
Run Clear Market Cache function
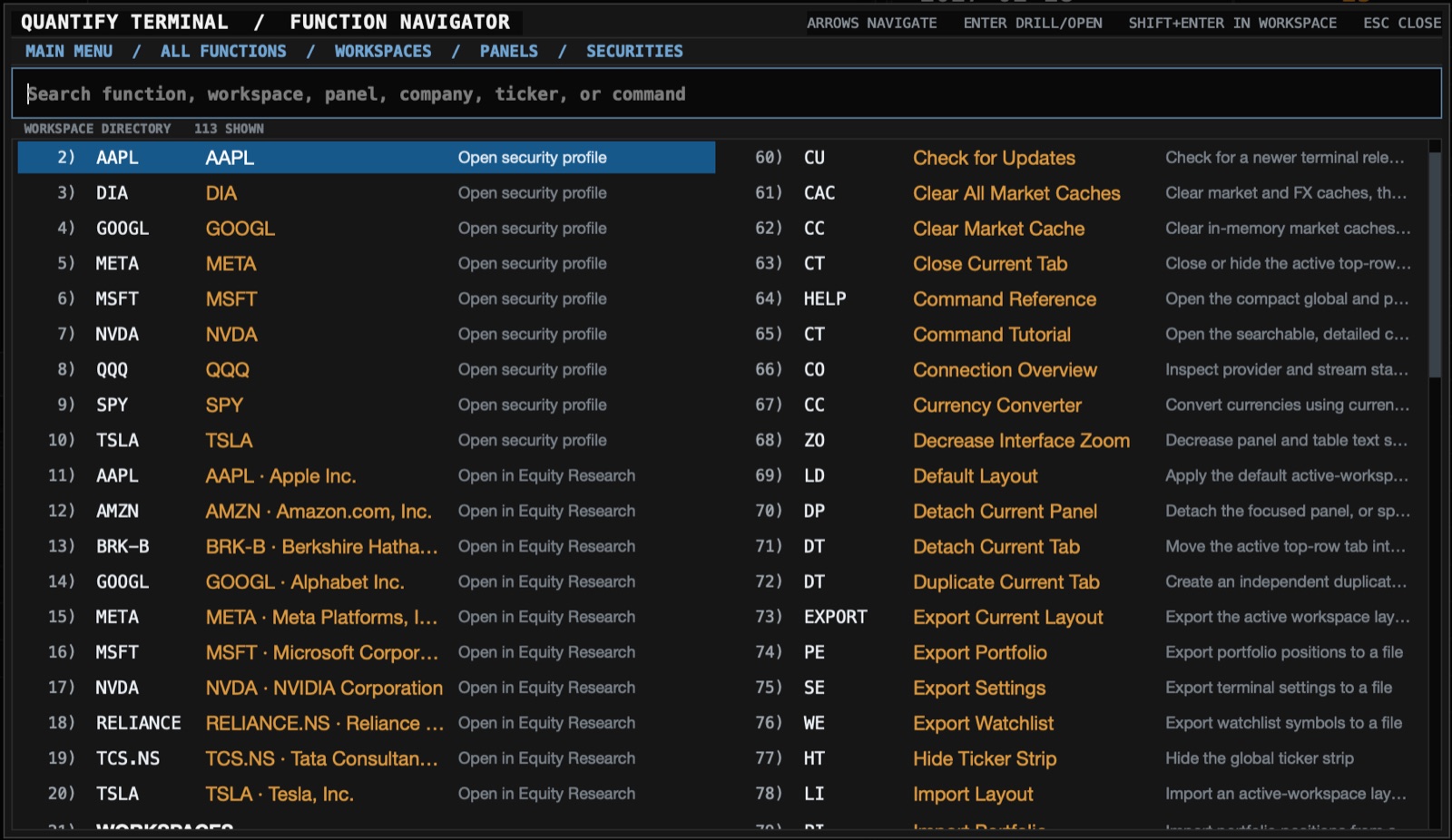click(x=1074, y=228)
